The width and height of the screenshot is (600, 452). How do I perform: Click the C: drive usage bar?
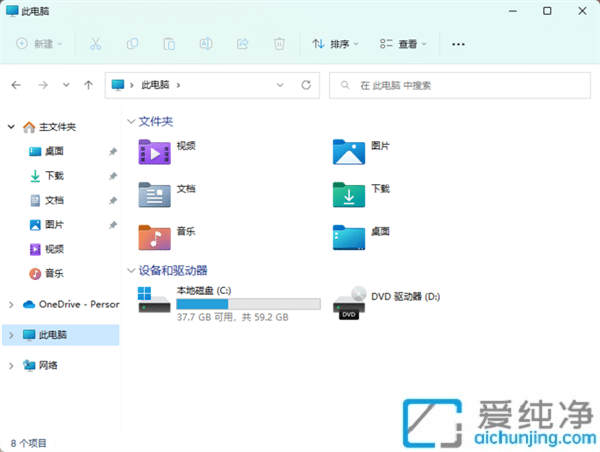(x=248, y=304)
